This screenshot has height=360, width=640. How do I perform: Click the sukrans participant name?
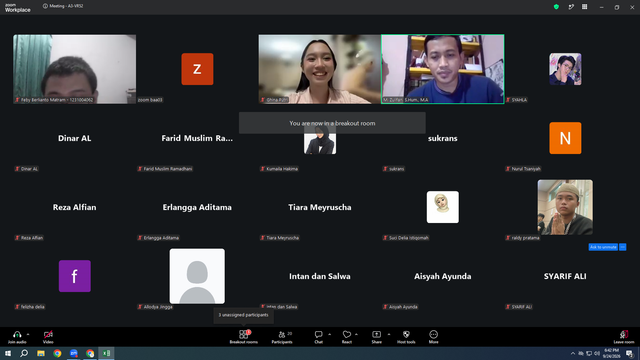click(x=442, y=138)
